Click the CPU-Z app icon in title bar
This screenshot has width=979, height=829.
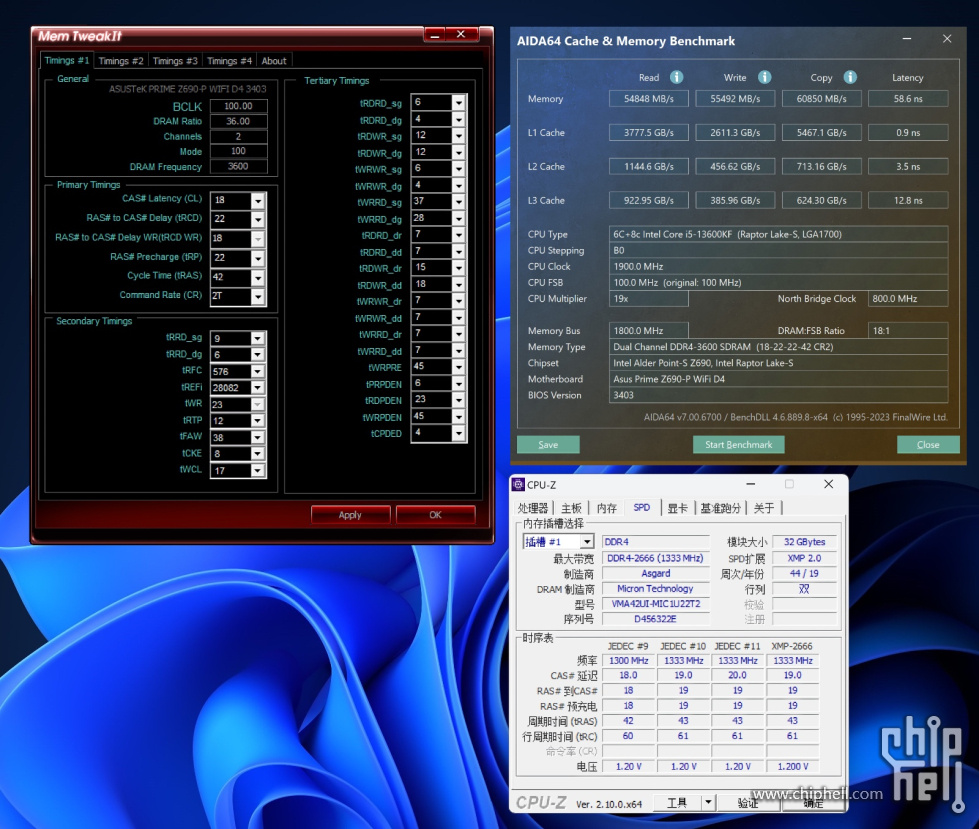518,485
